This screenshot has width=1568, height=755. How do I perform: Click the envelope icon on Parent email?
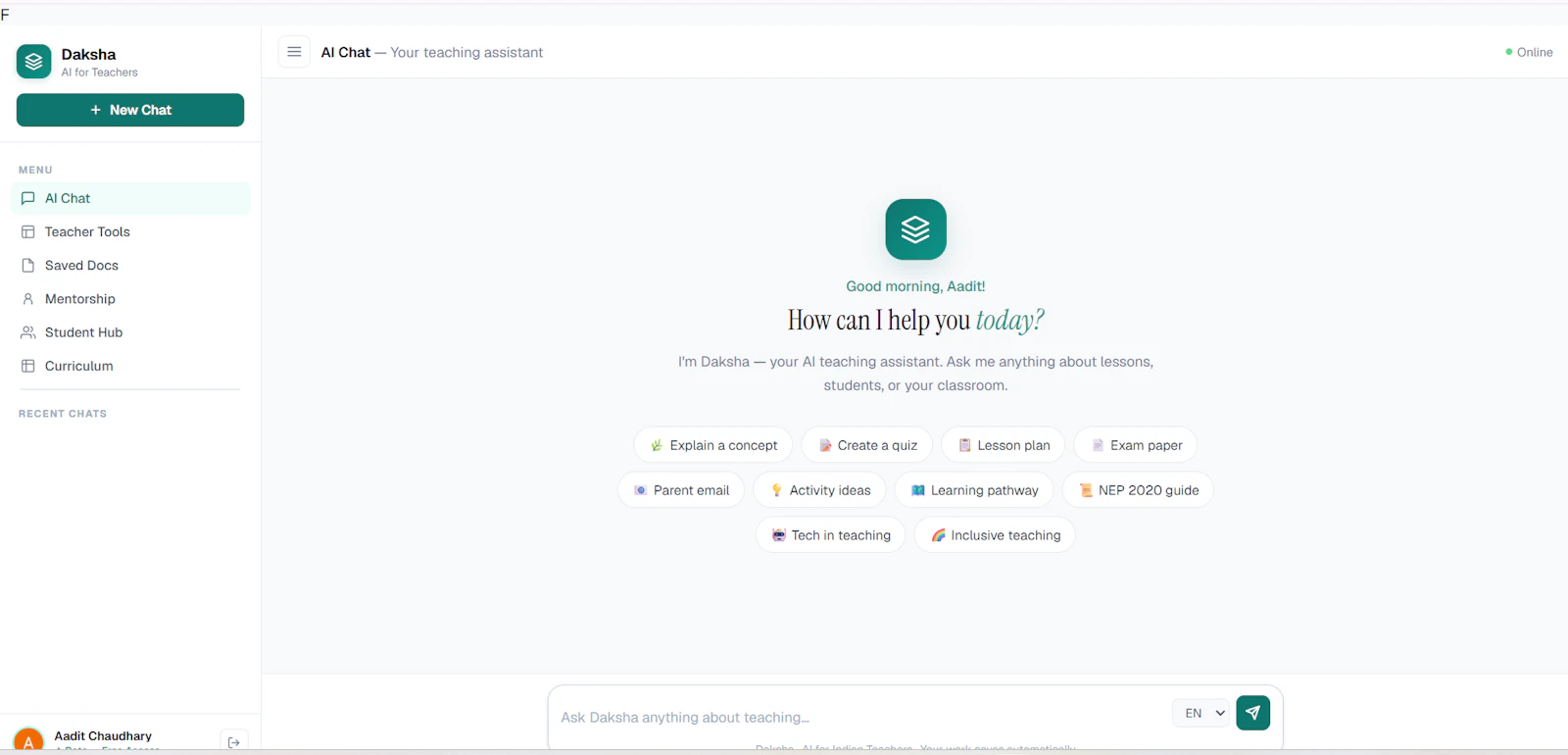tap(640, 490)
